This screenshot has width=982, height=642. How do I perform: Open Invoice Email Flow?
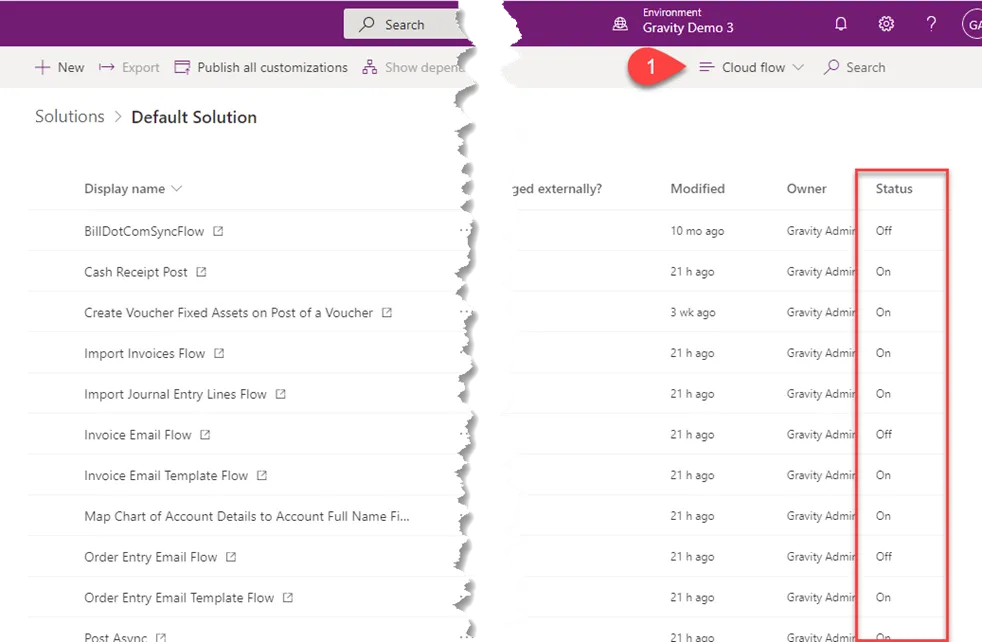[x=138, y=435]
